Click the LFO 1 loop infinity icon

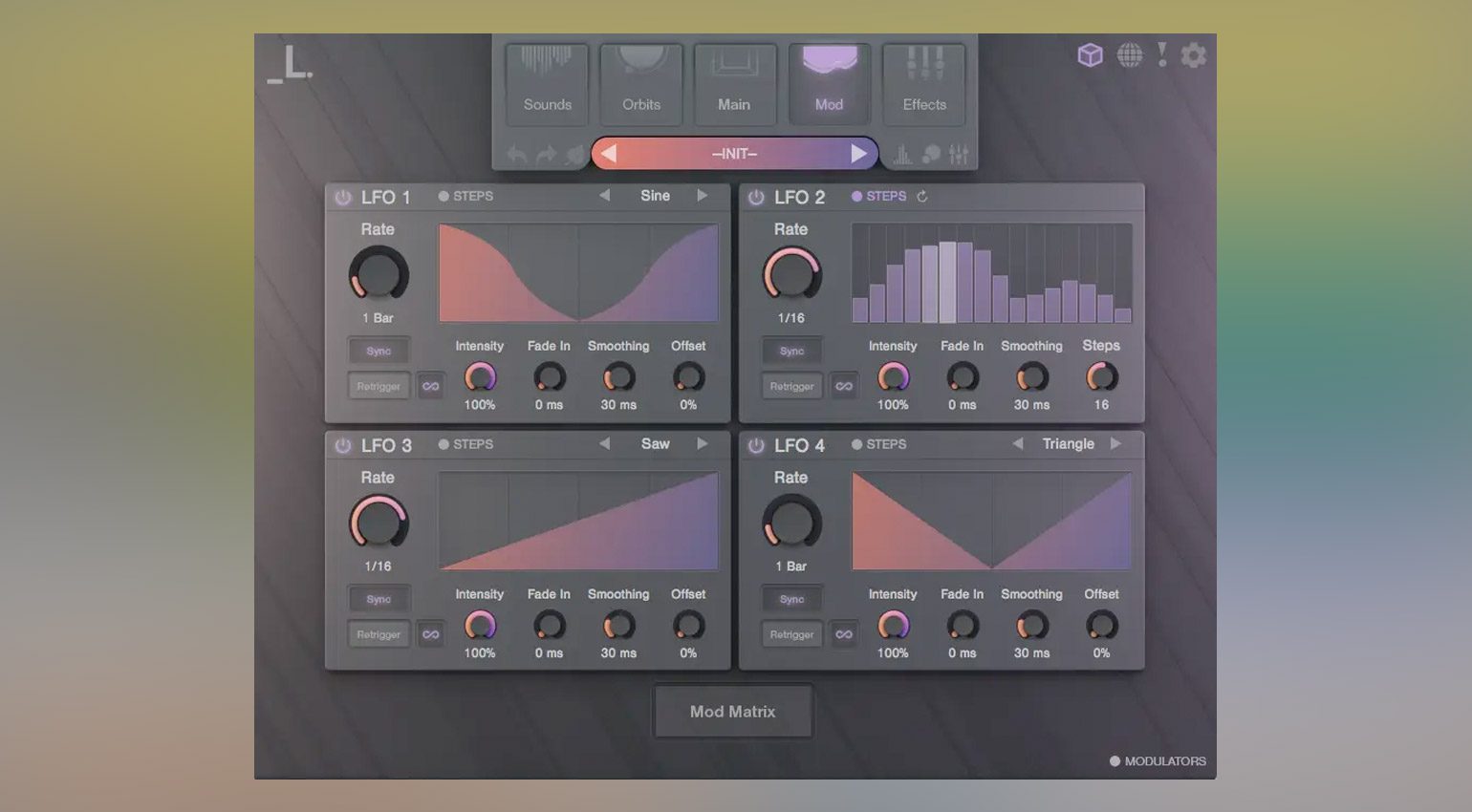tap(431, 386)
